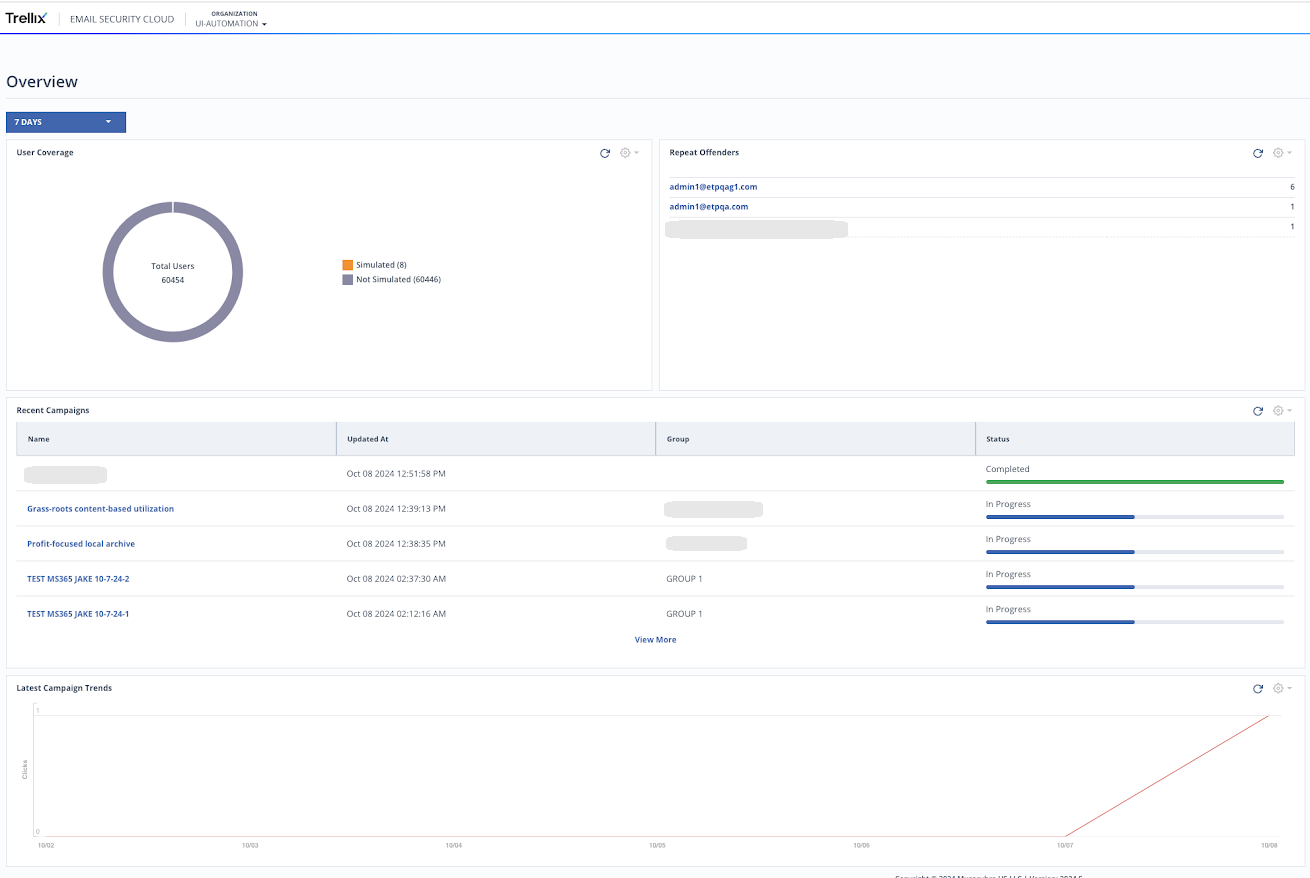Click In Progress status for Profit-focused campaign
Viewport: 1310px width, 878px height.
tap(1008, 539)
